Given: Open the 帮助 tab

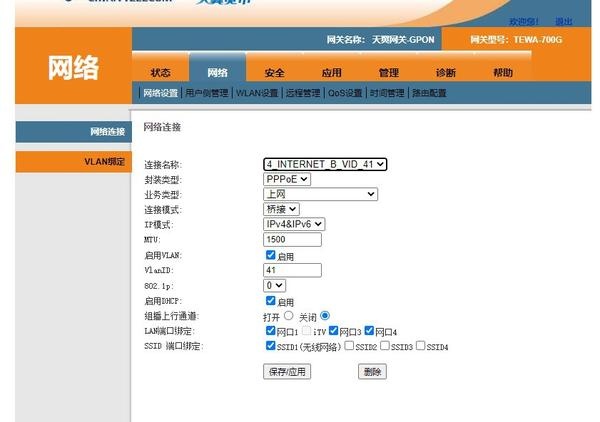Looking at the screenshot, I should point(502,72).
